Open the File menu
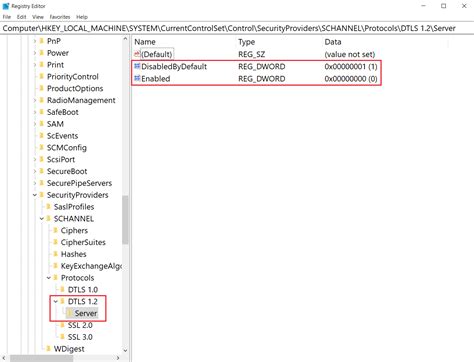 7,17
